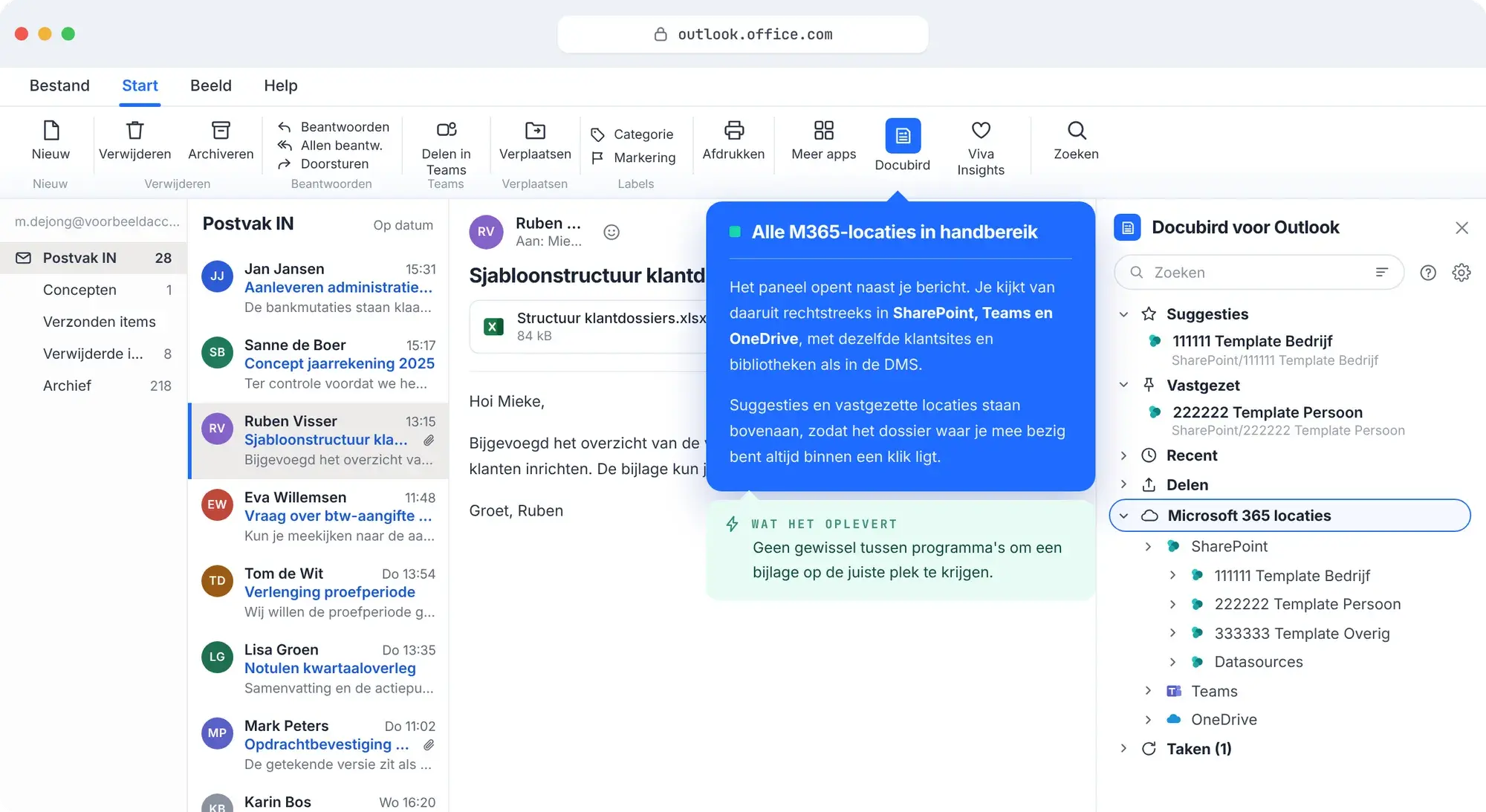The width and height of the screenshot is (1486, 812).
Task: Open Jan Jansen's Aanleveren administratie email
Action: coord(319,288)
